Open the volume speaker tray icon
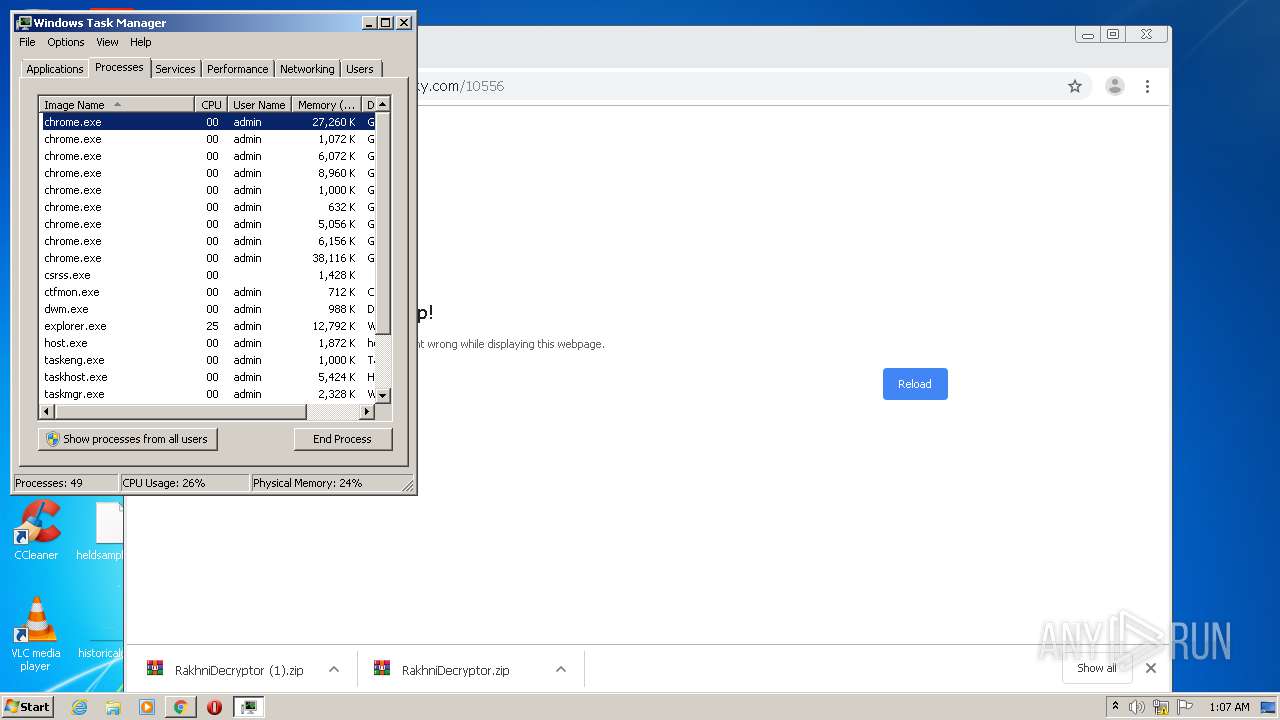This screenshot has width=1280, height=720. point(1137,707)
